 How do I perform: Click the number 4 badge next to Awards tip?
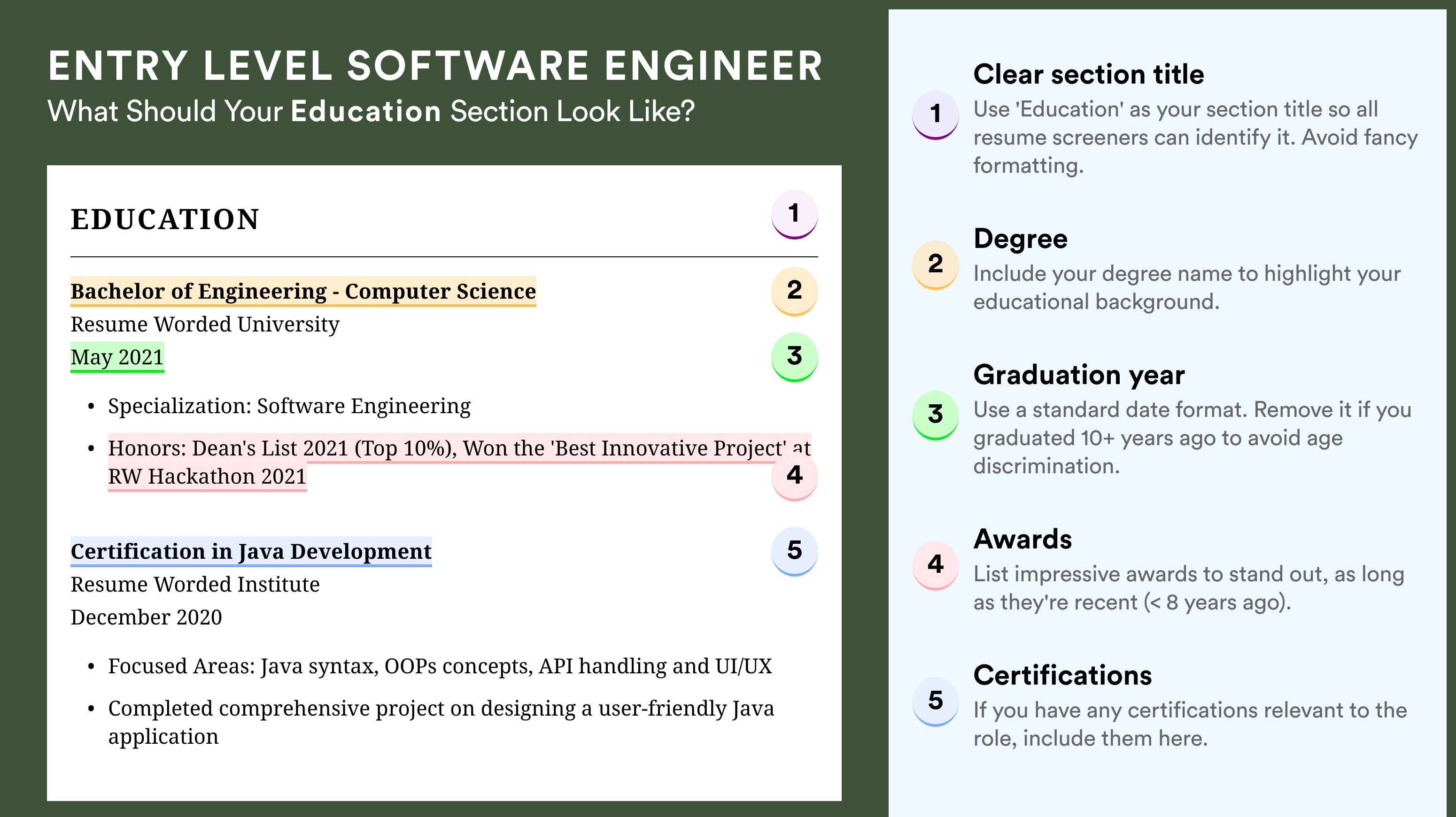click(936, 565)
